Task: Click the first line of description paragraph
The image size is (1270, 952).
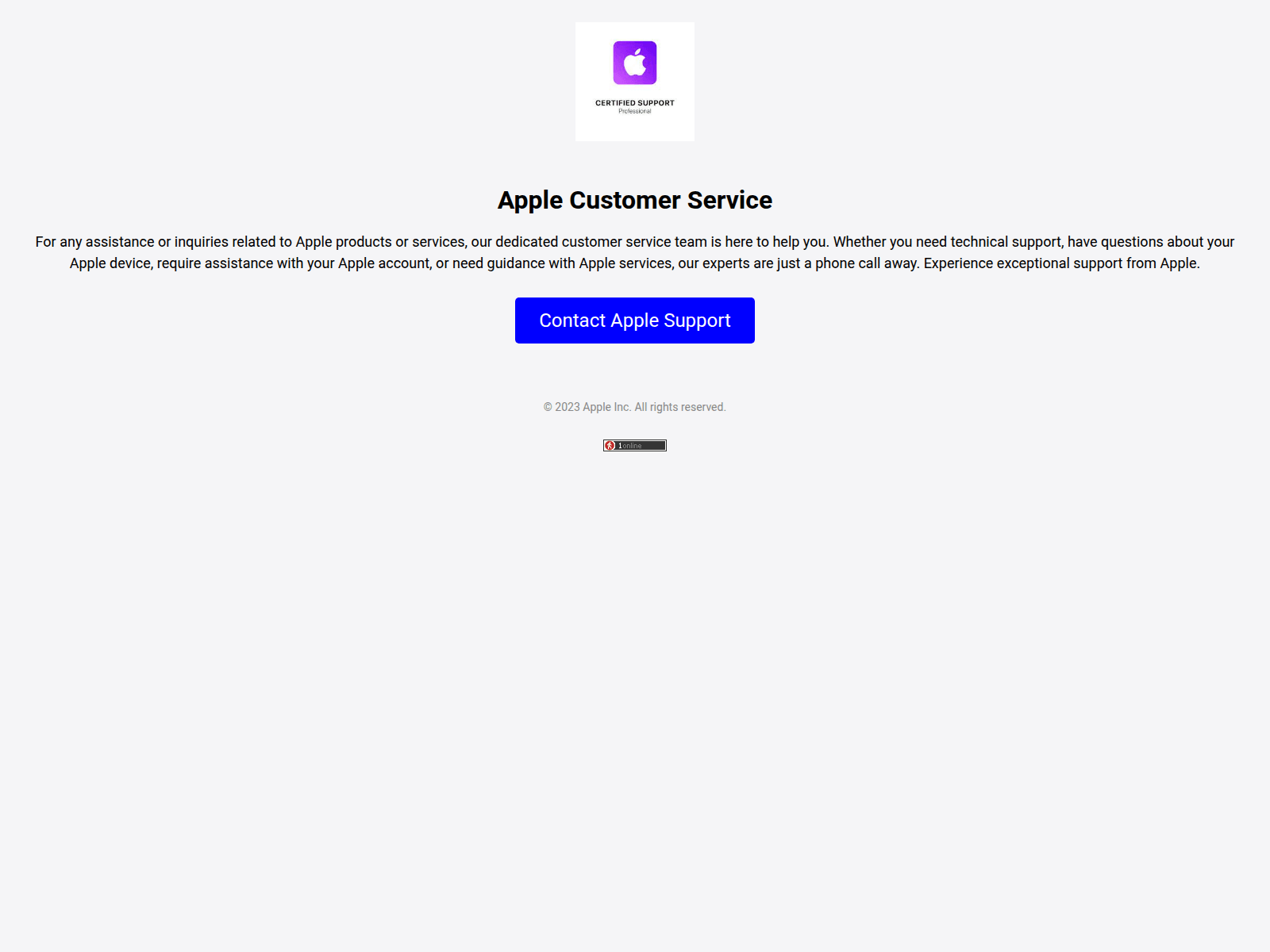Action: (x=635, y=242)
